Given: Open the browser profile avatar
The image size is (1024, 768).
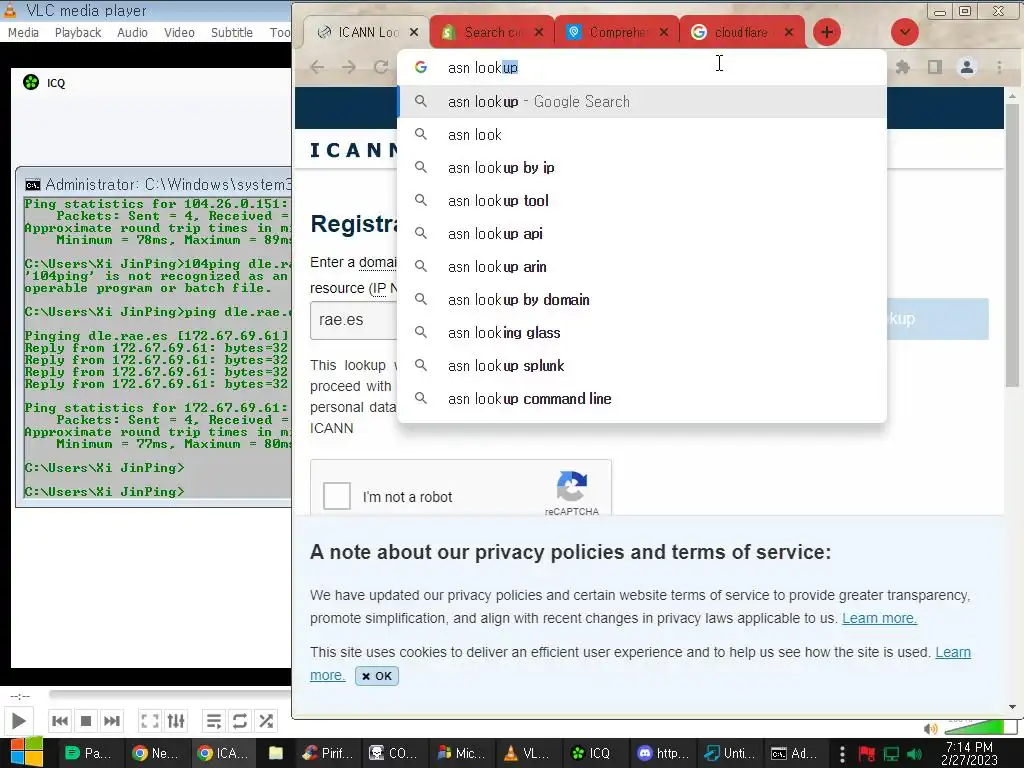Looking at the screenshot, I should click(x=967, y=67).
